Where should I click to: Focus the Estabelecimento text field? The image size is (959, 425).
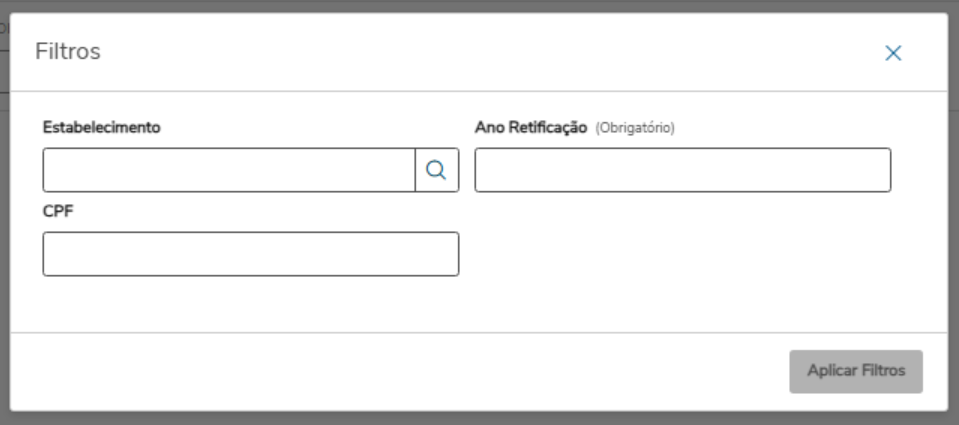229,170
